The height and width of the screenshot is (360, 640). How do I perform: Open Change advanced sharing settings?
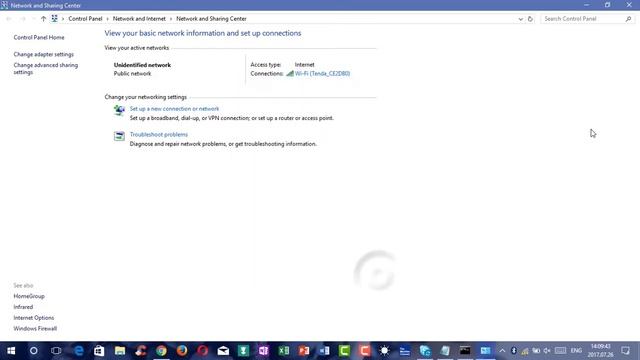click(x=46, y=69)
